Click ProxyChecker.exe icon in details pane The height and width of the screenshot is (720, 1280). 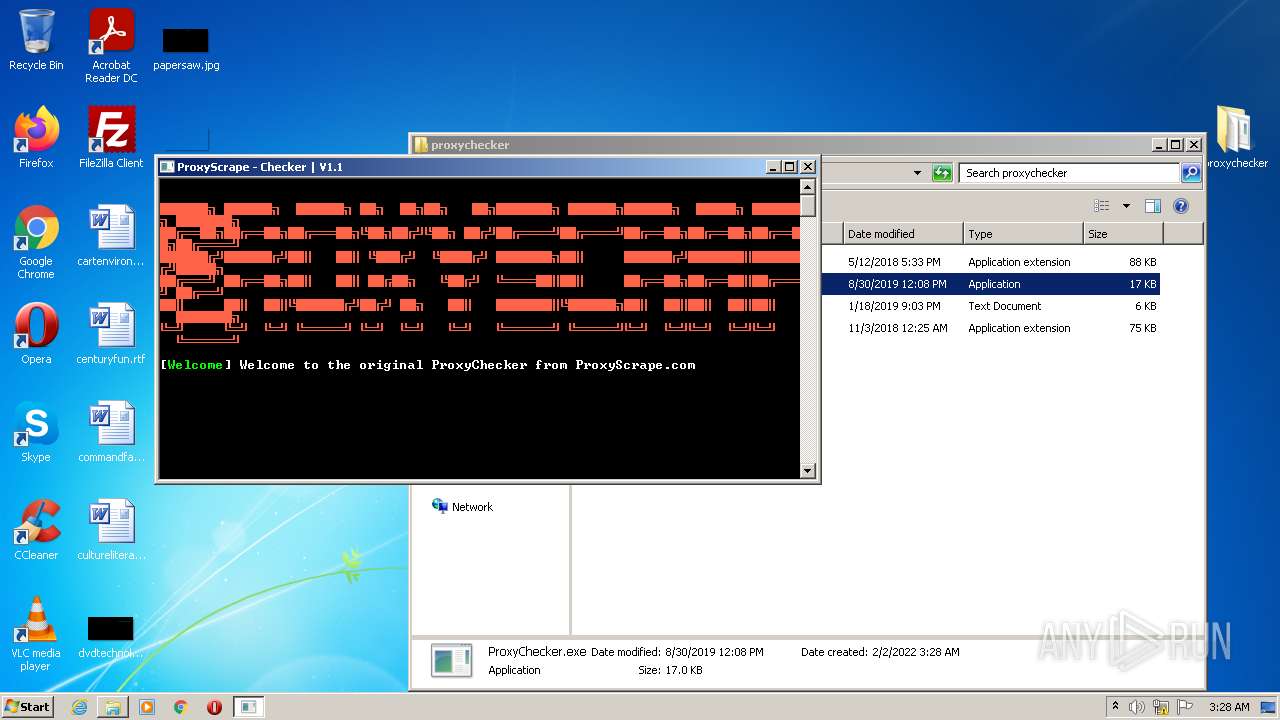coord(451,661)
